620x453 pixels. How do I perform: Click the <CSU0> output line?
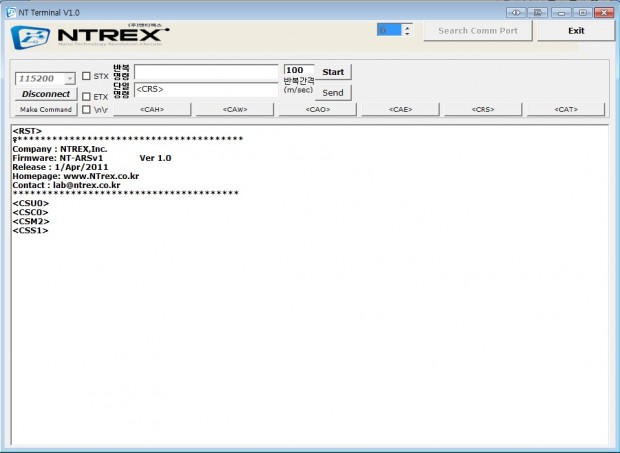tap(31, 204)
